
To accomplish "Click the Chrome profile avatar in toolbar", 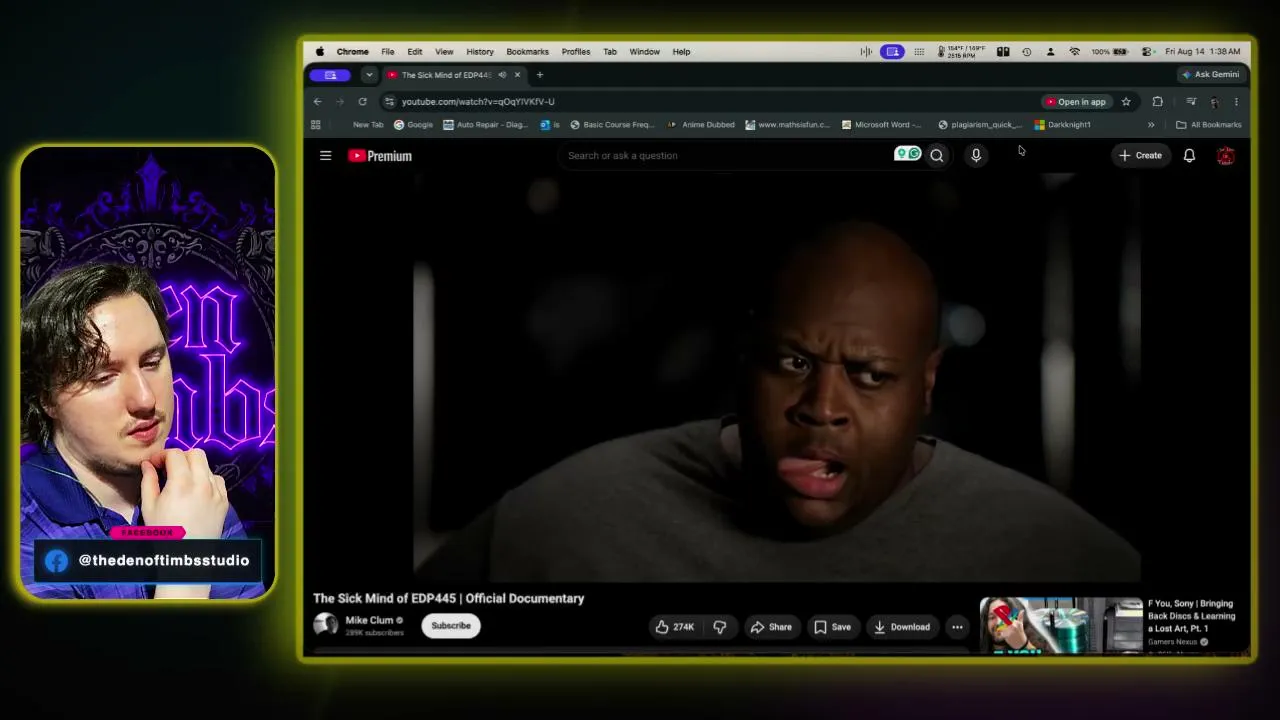I will coord(1214,101).
